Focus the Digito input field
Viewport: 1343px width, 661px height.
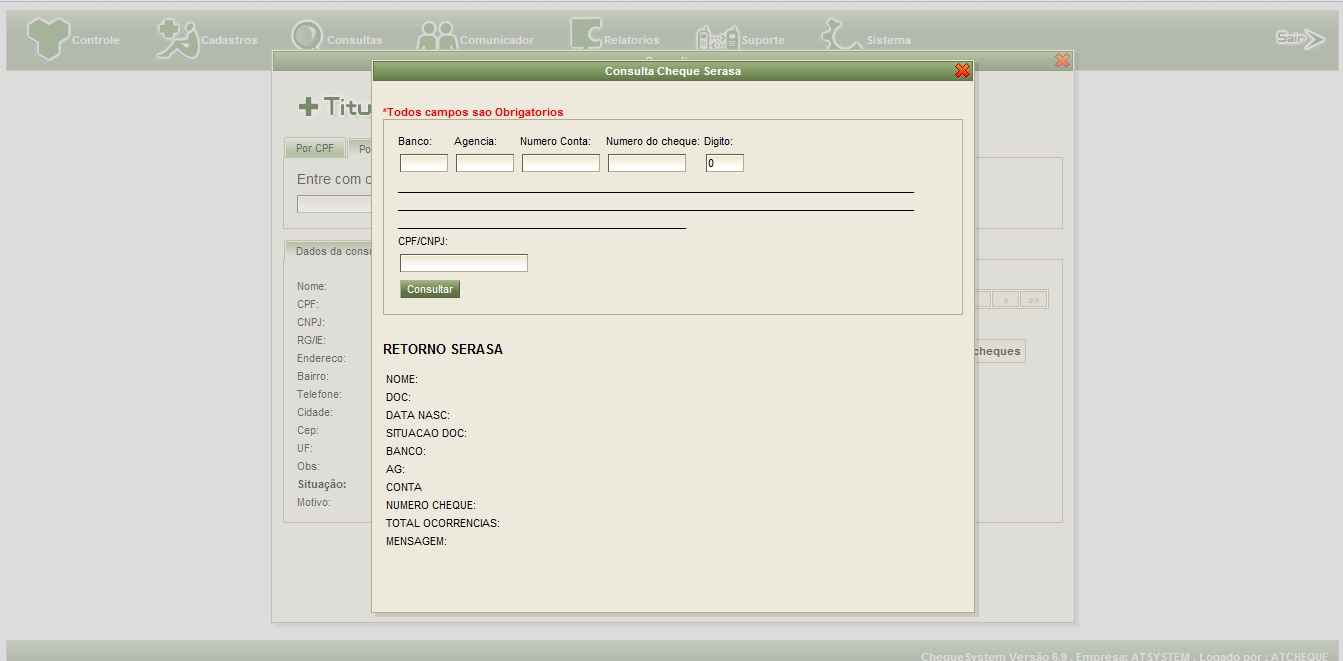click(725, 163)
